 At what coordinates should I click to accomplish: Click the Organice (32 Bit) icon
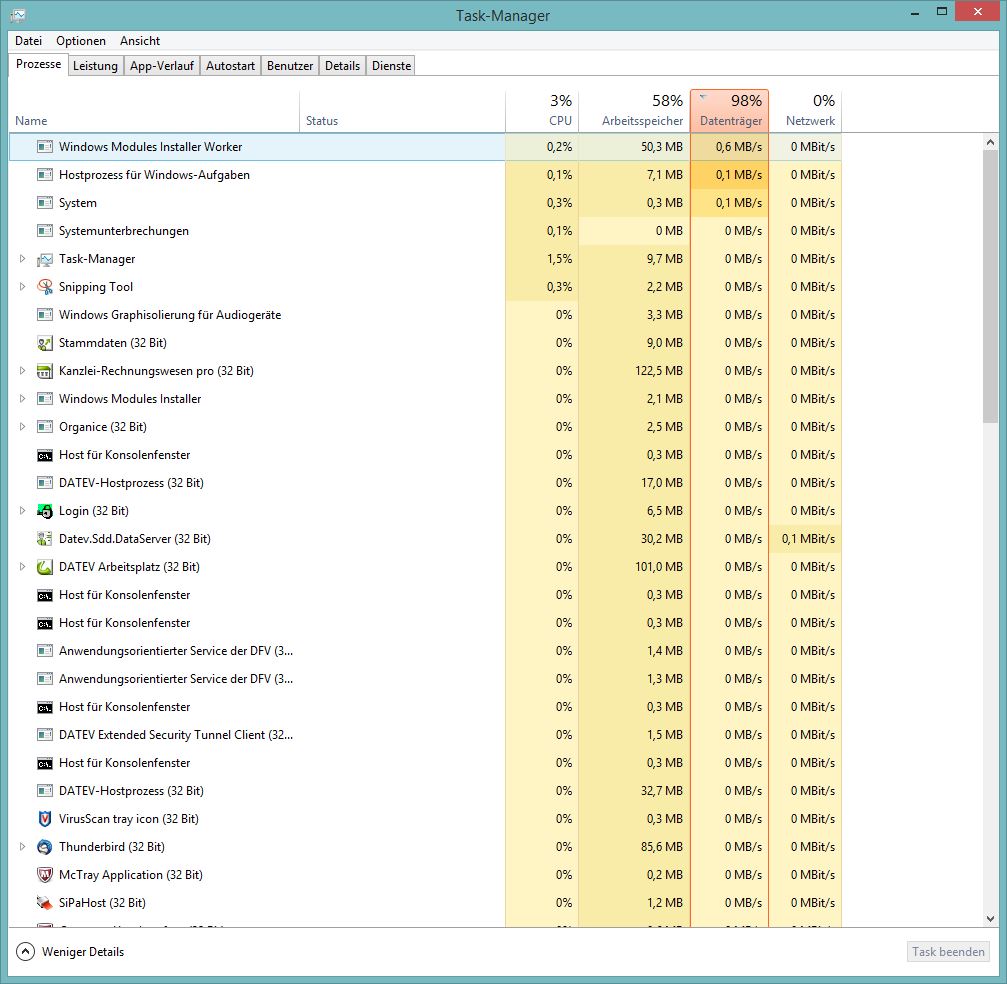coord(44,426)
